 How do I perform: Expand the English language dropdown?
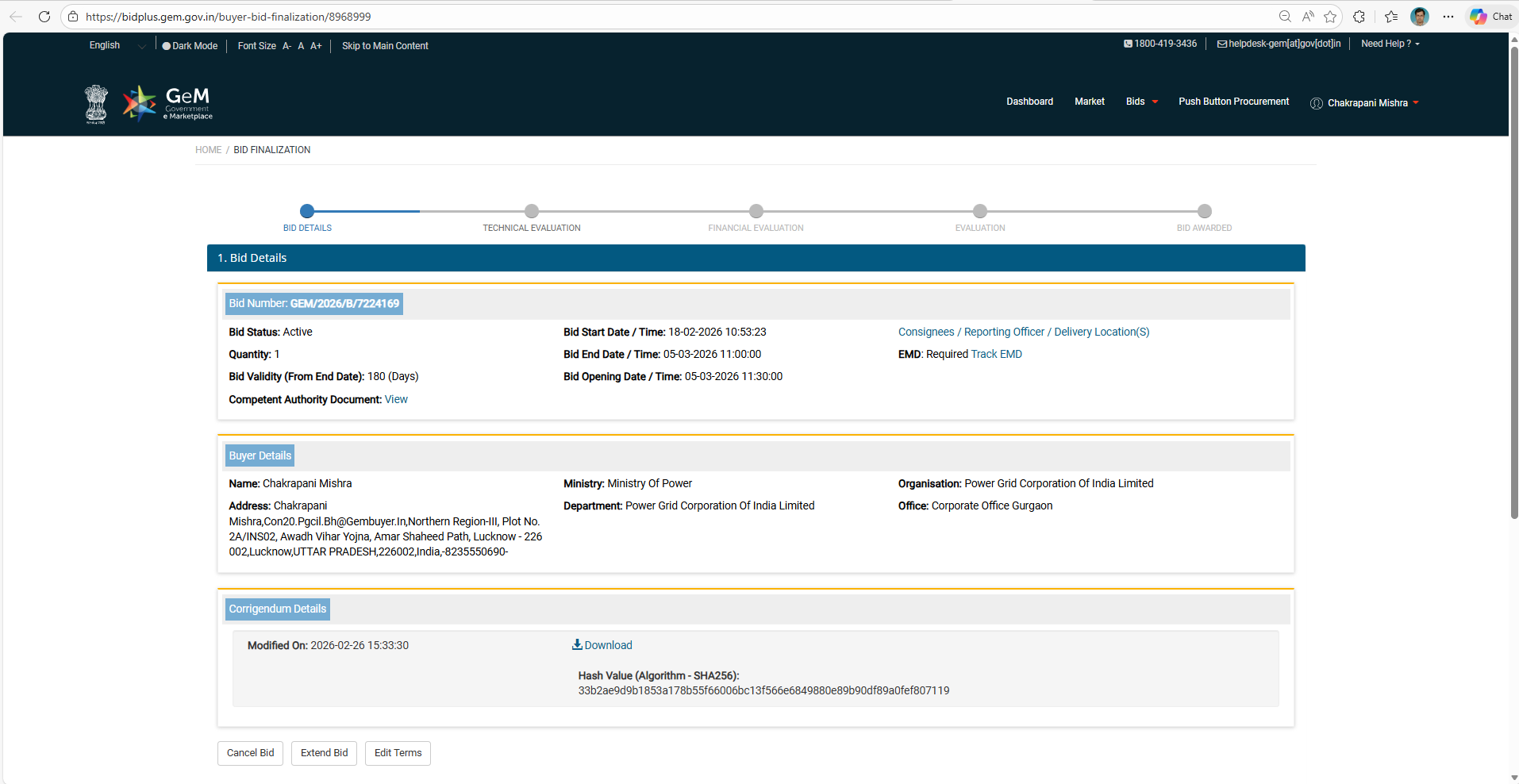[x=117, y=46]
